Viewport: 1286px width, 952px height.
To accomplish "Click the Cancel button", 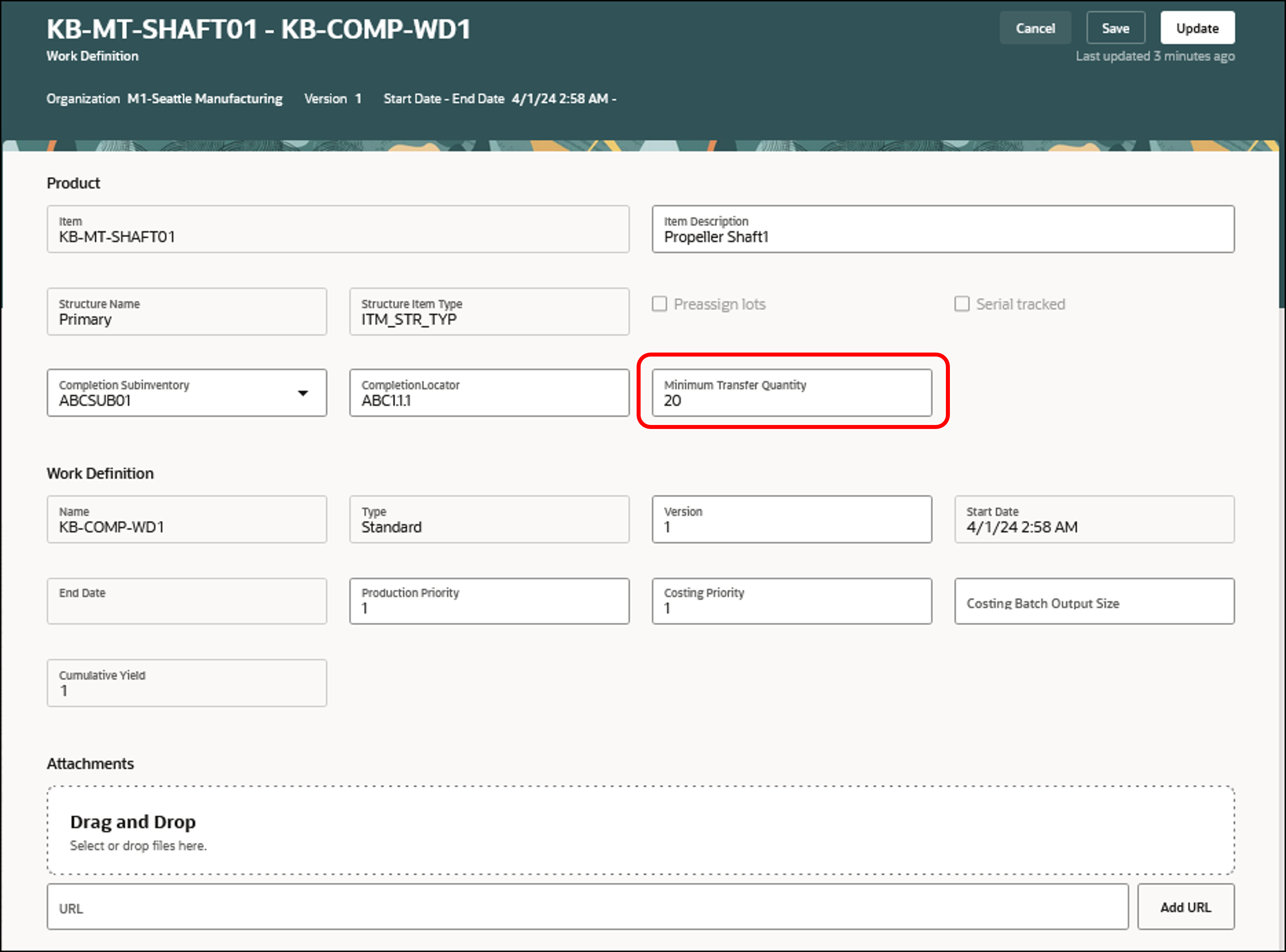I will click(x=1035, y=28).
